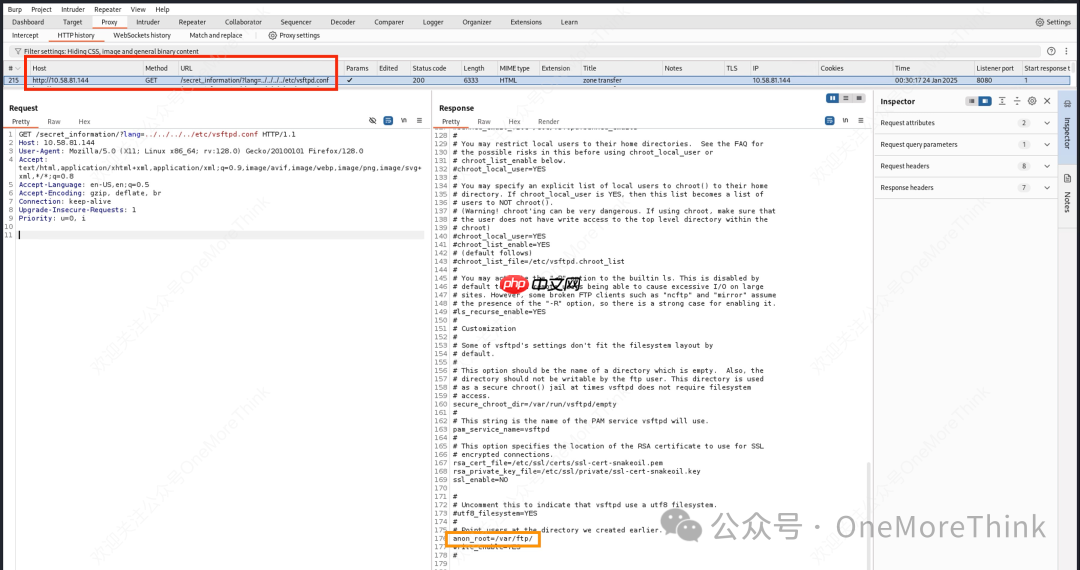Switch to the Collaborator tab
This screenshot has width=1080, height=570.
click(x=243, y=22)
